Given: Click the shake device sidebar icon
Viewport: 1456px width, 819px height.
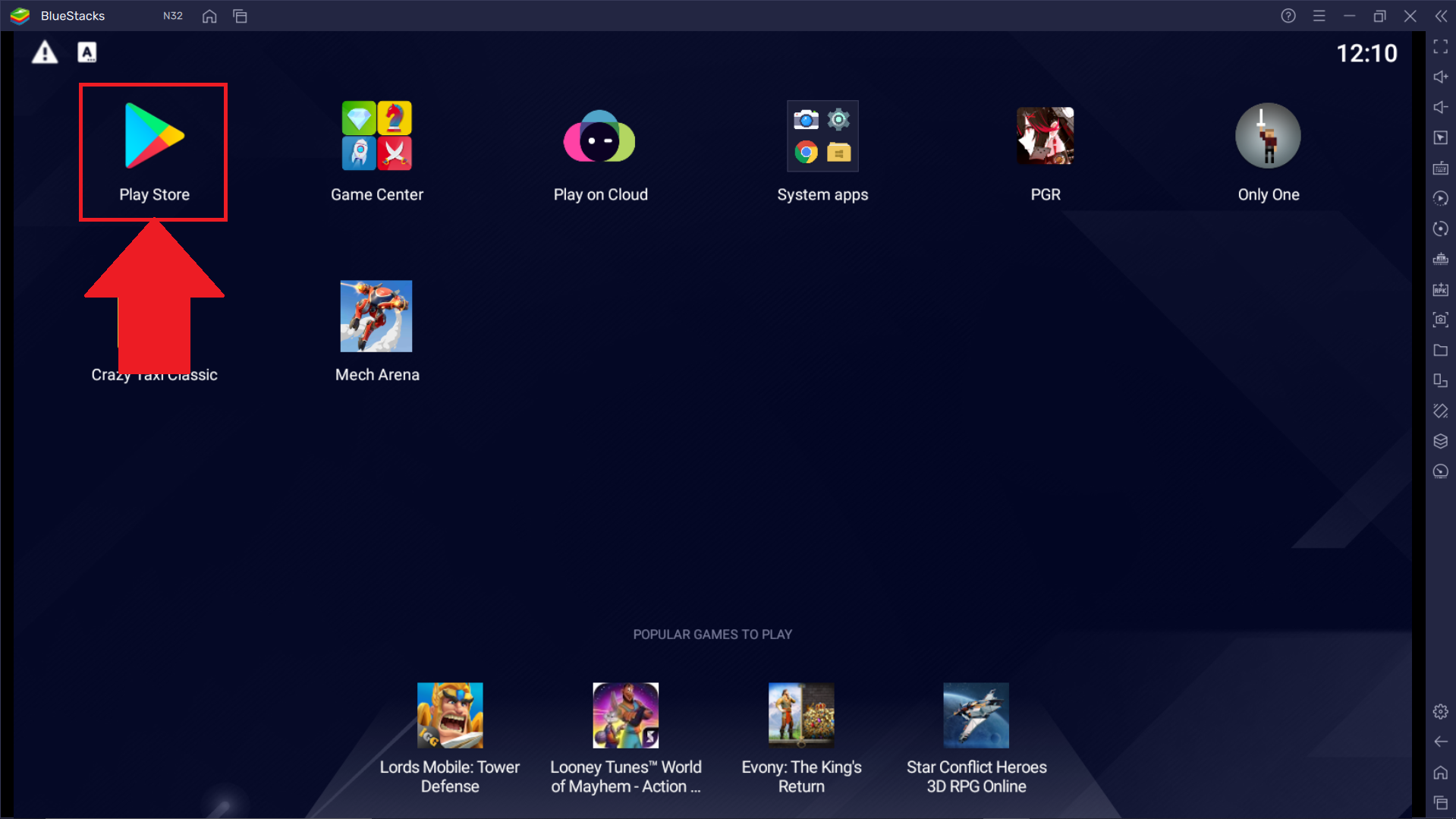Looking at the screenshot, I should (1441, 411).
